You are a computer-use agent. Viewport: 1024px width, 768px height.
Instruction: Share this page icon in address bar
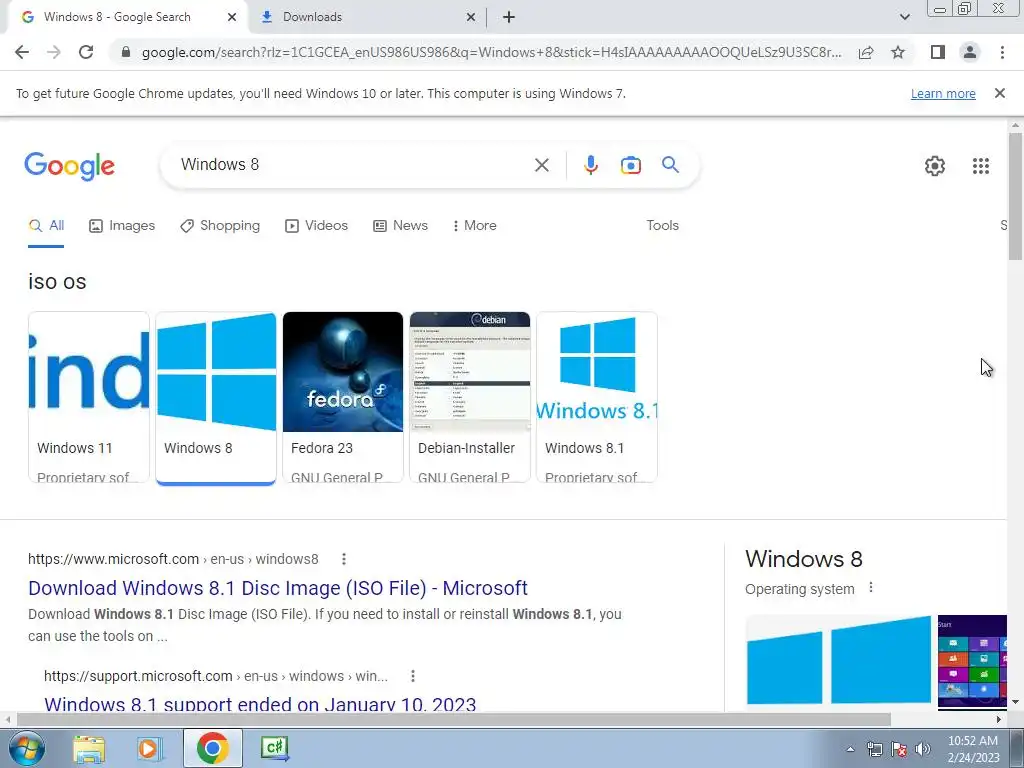(x=866, y=52)
